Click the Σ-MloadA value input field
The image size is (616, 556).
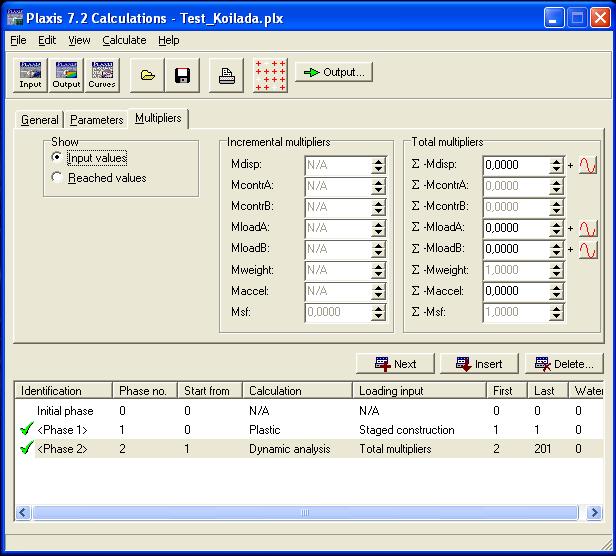[516, 228]
